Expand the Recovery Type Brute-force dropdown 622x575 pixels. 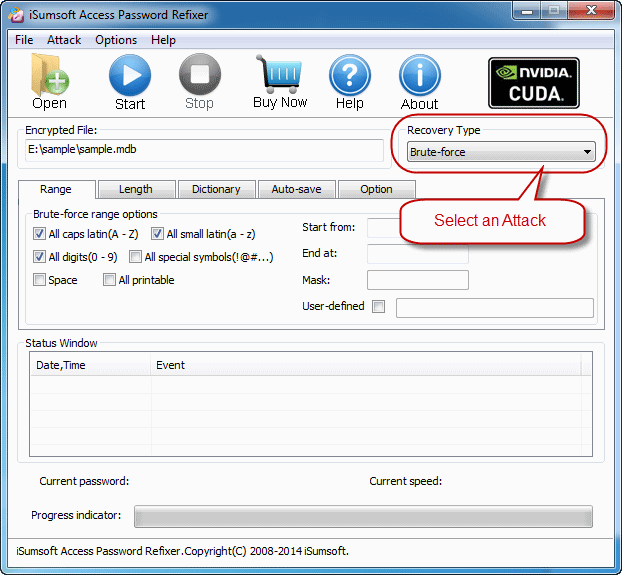tap(501, 152)
